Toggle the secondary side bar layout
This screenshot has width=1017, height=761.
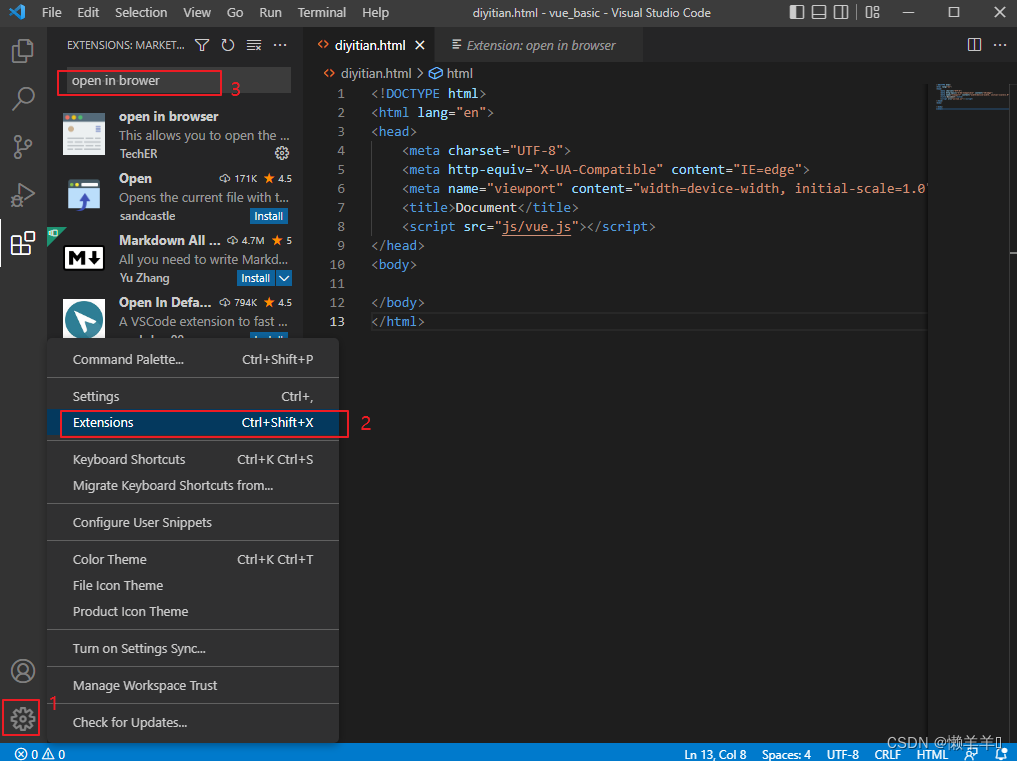coord(842,13)
